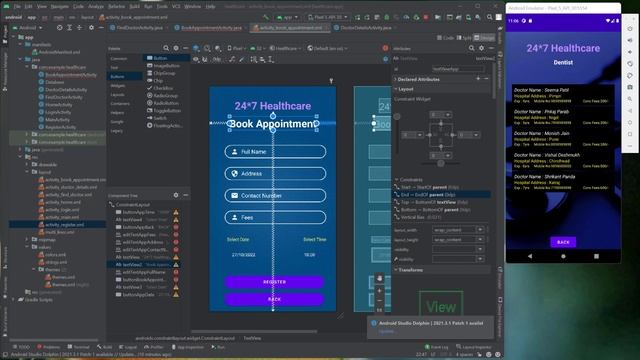Open Terminal tool window button
640x360 pixels.
point(78,347)
